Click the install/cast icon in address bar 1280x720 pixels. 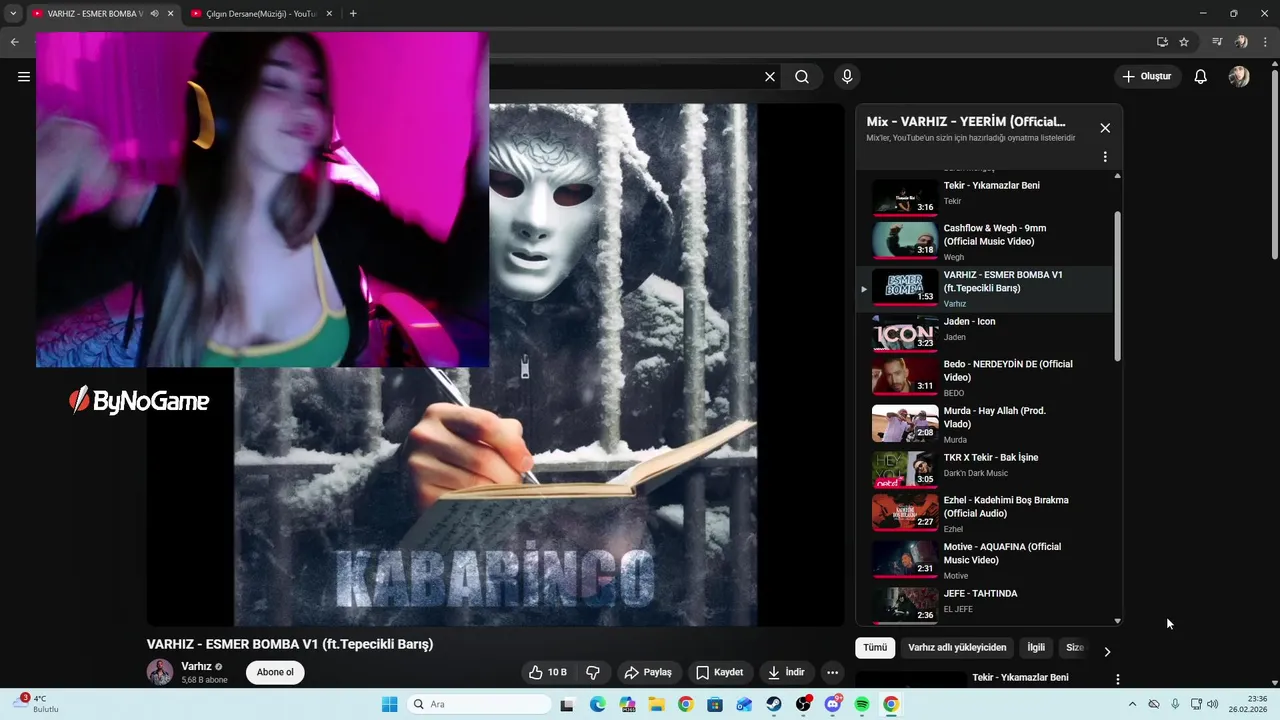coord(1162,42)
